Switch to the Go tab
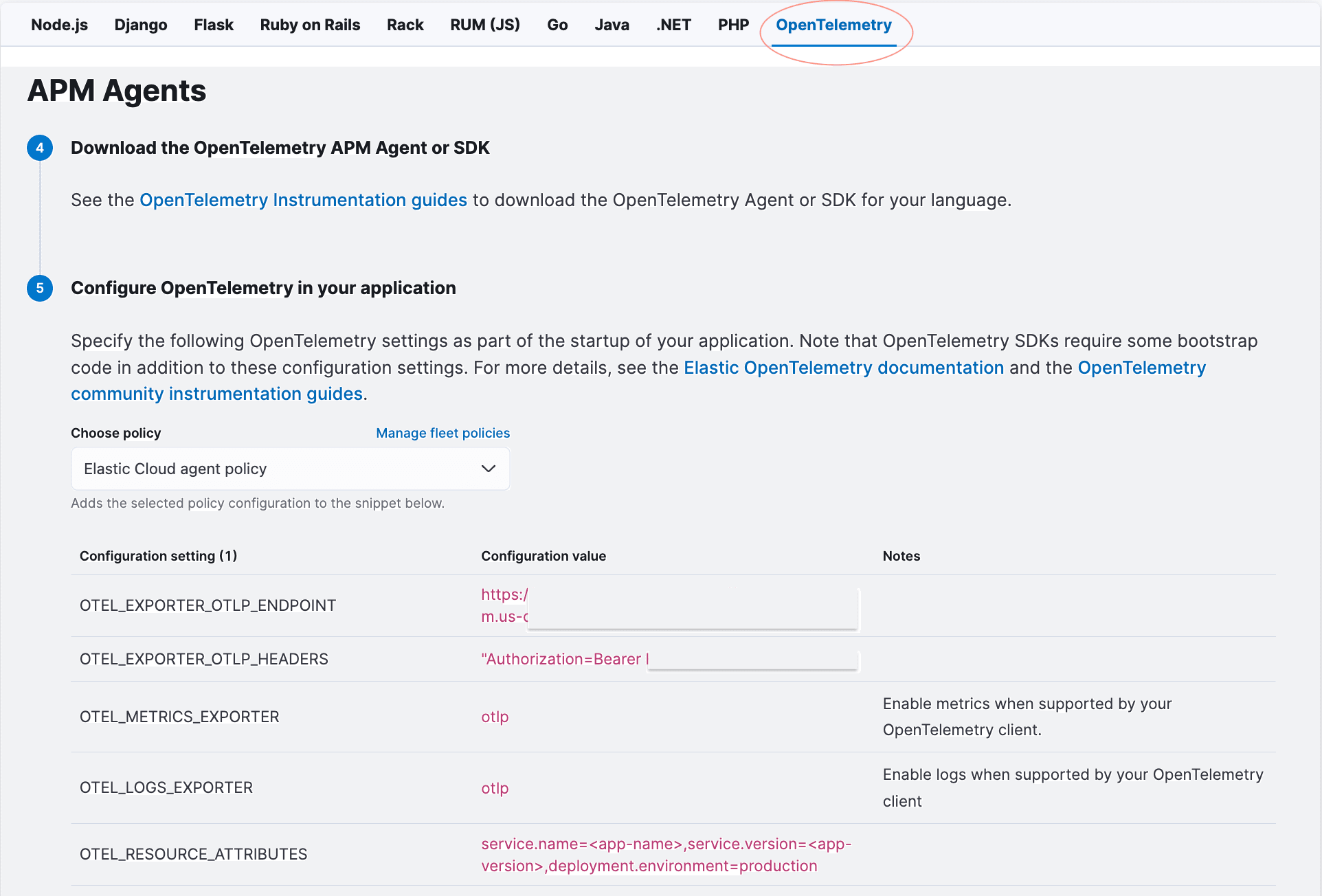Screen dimensions: 1322x896 (x=557, y=25)
